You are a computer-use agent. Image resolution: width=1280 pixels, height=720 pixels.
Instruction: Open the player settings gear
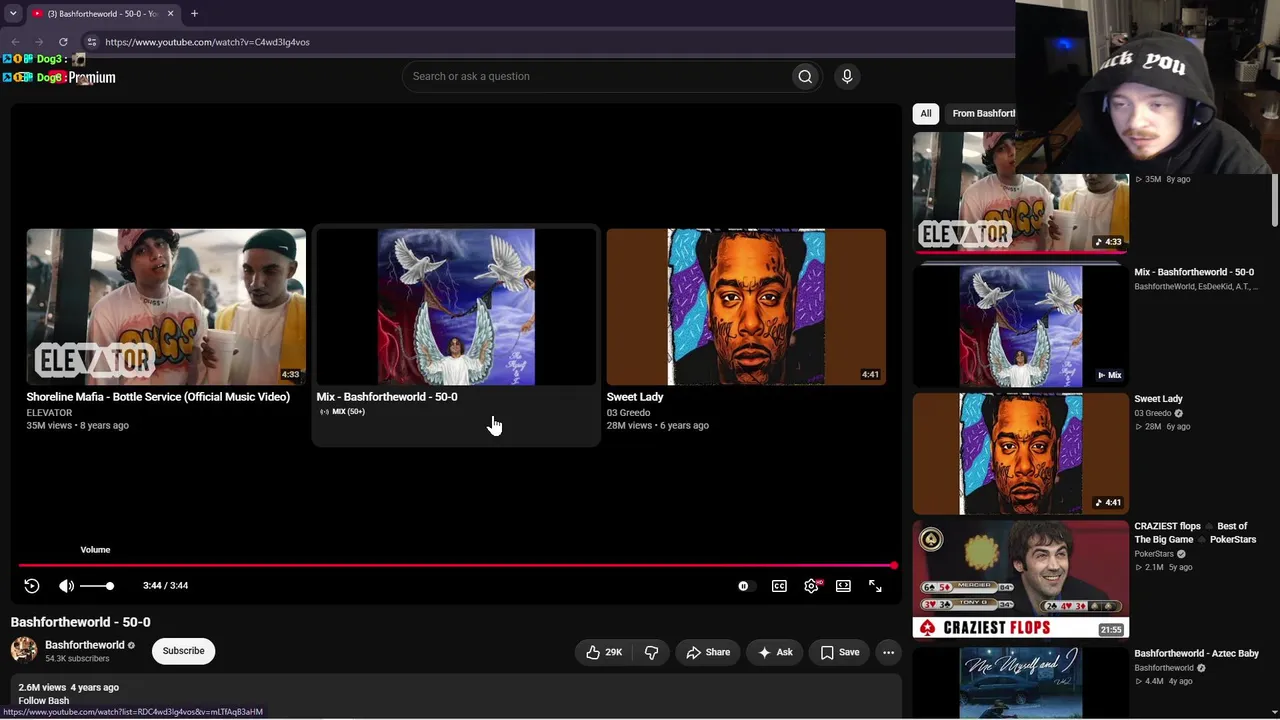coord(811,586)
